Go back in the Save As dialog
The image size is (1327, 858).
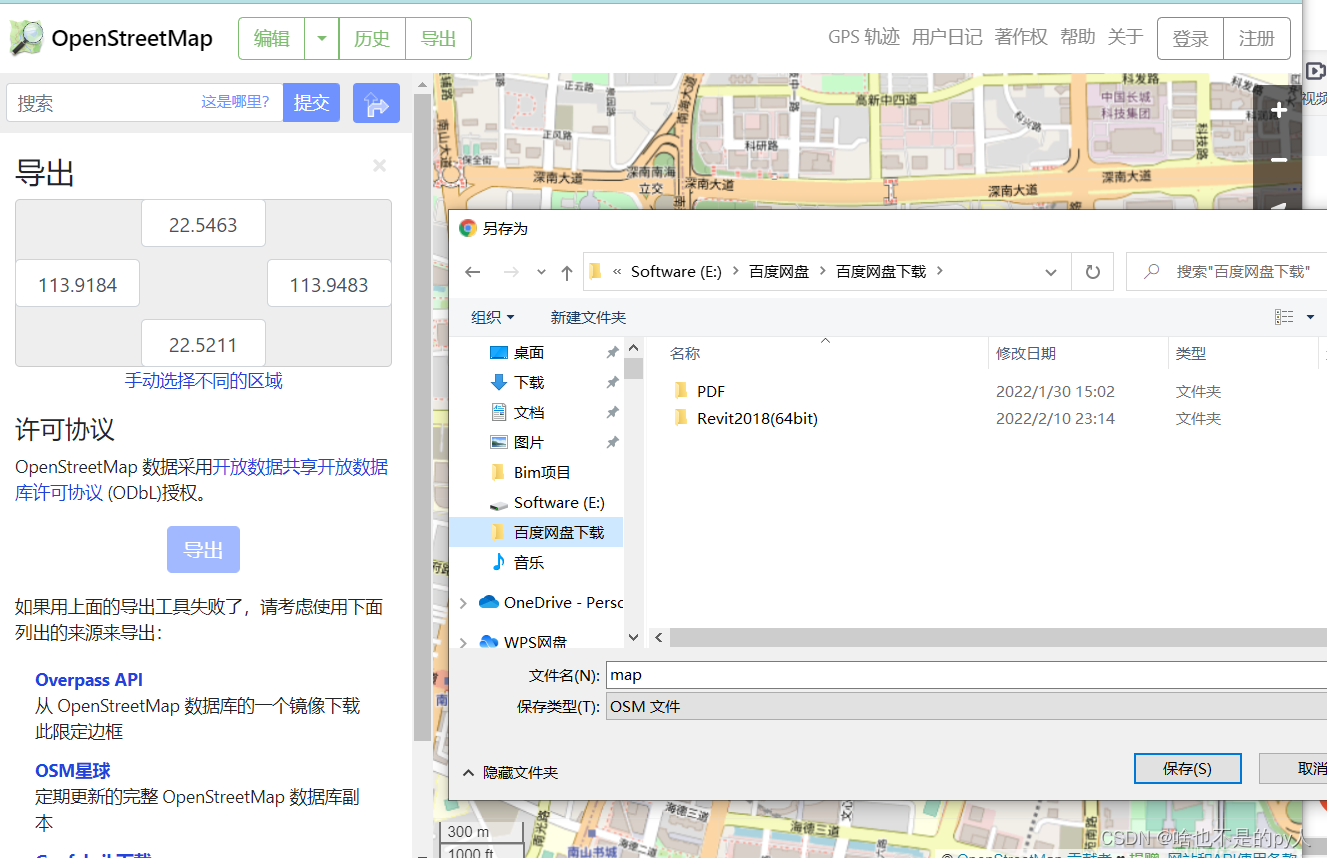pyautogui.click(x=473, y=272)
